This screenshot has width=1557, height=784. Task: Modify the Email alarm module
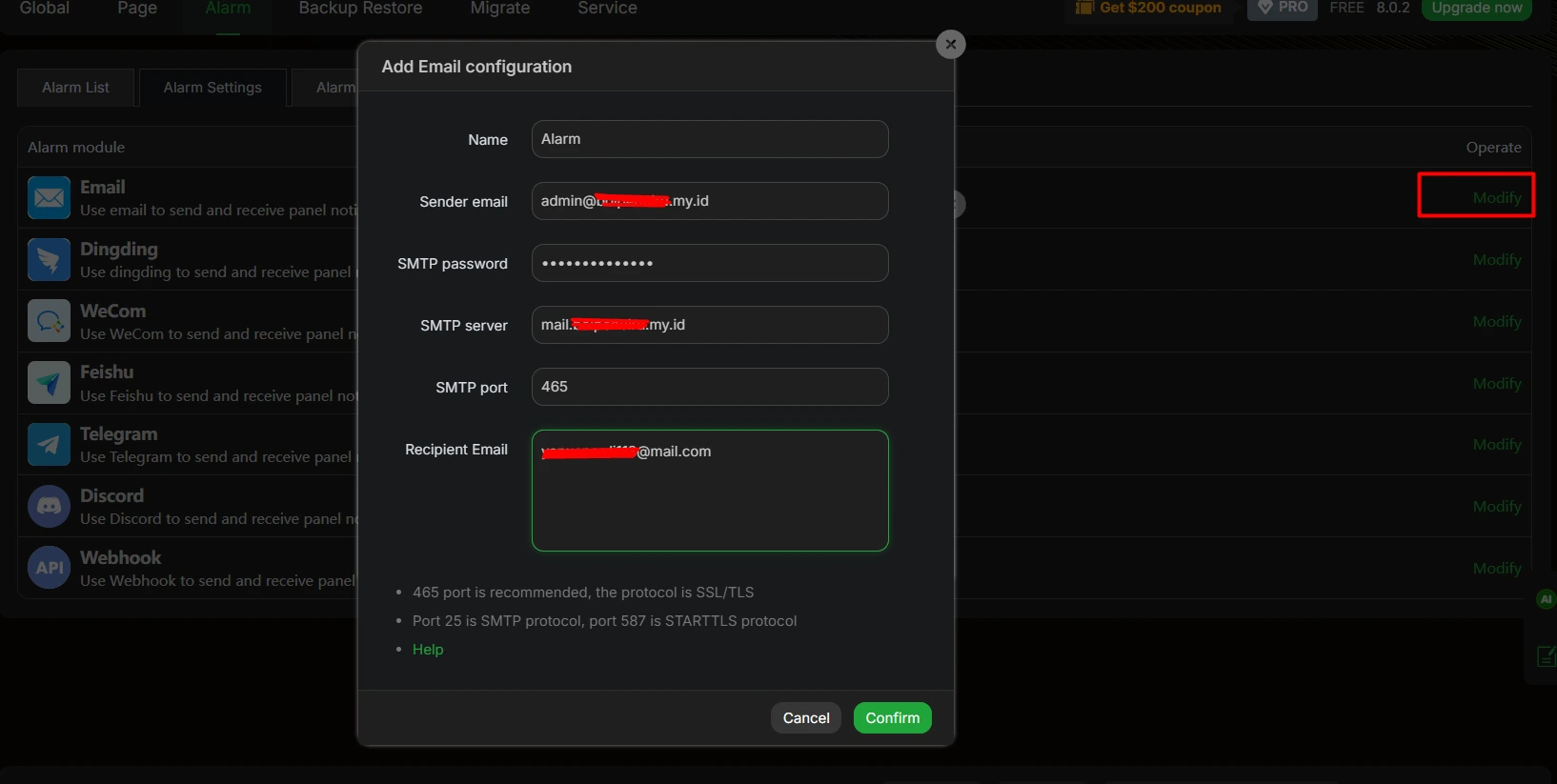1497,198
